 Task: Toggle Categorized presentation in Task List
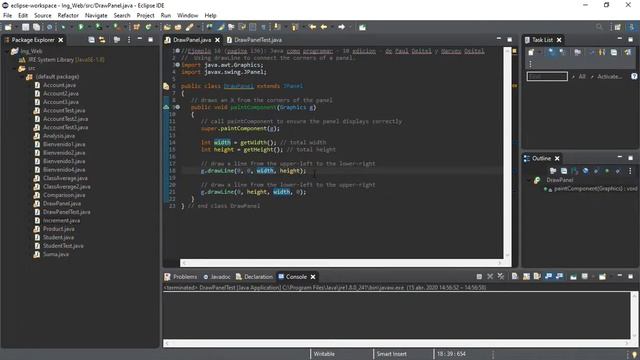tap(552, 52)
